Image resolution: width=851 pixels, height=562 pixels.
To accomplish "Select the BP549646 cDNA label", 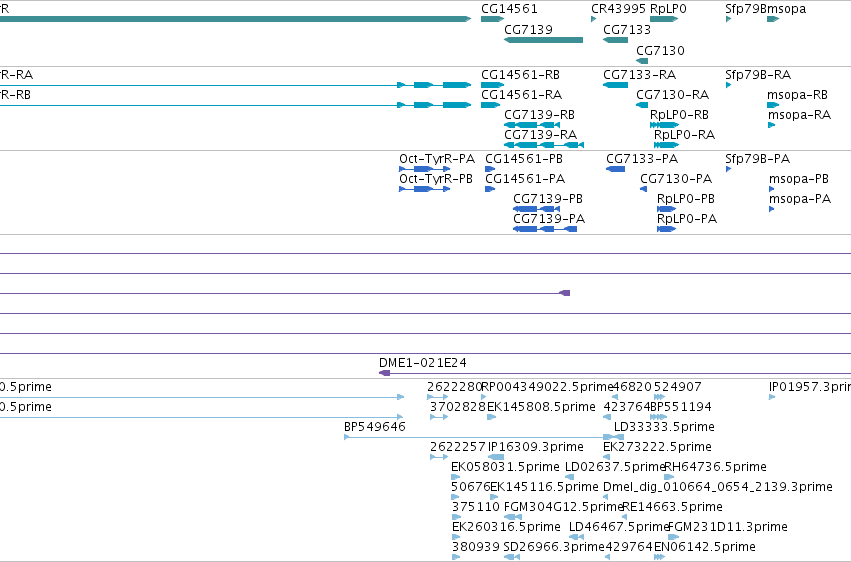I will pyautogui.click(x=374, y=427).
